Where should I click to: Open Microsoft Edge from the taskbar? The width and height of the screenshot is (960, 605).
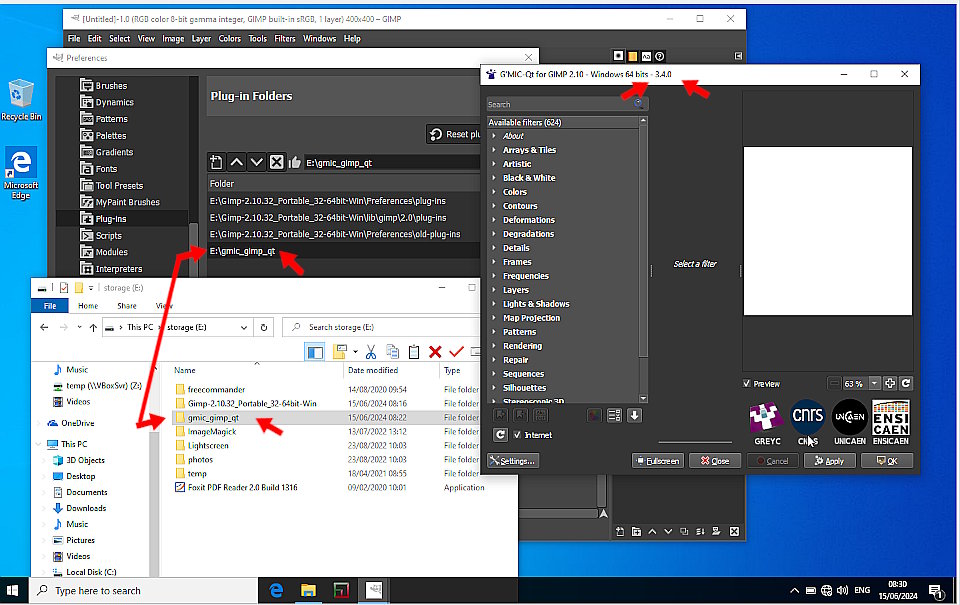coord(276,590)
